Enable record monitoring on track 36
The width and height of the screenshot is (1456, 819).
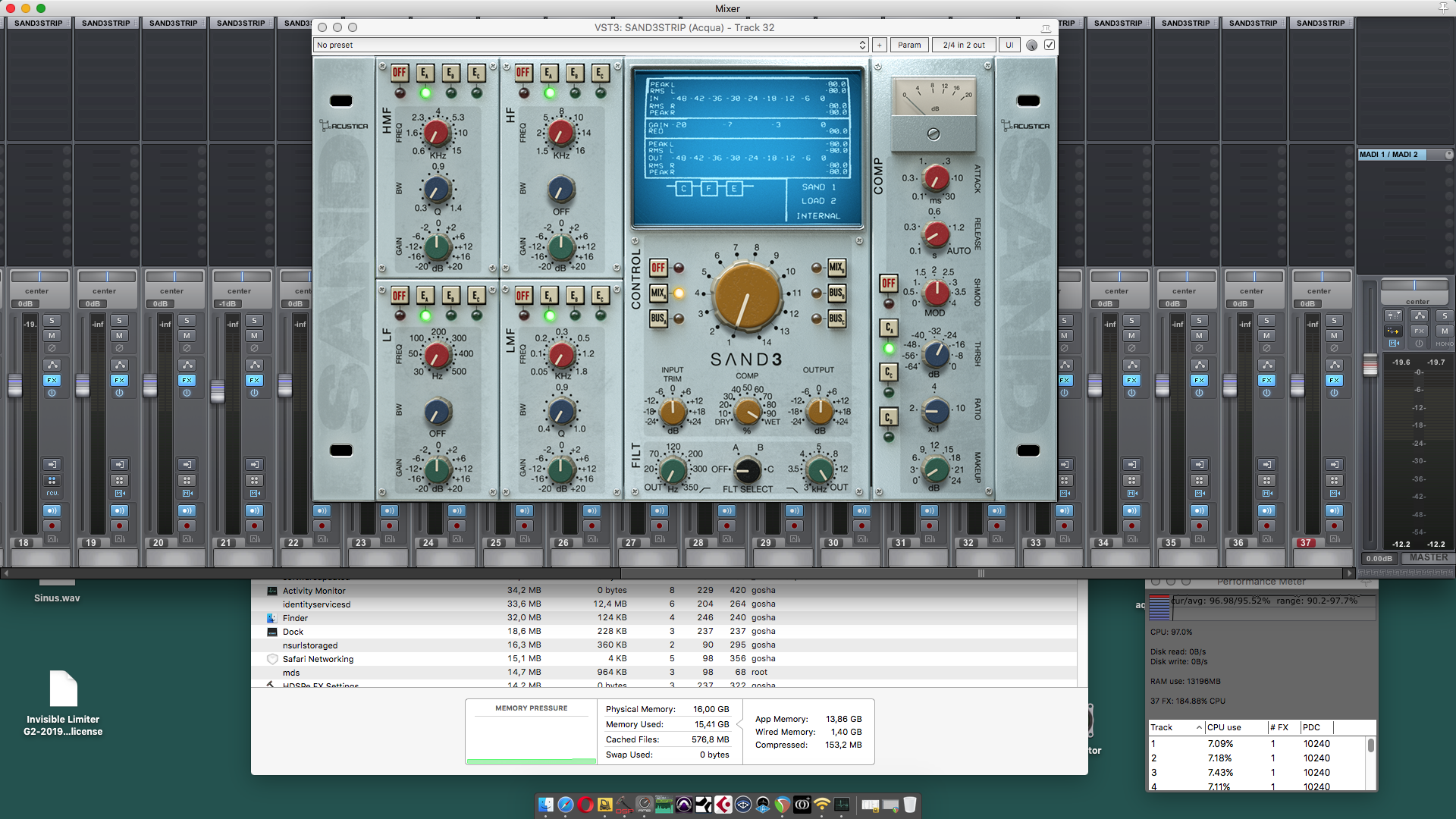1266,510
